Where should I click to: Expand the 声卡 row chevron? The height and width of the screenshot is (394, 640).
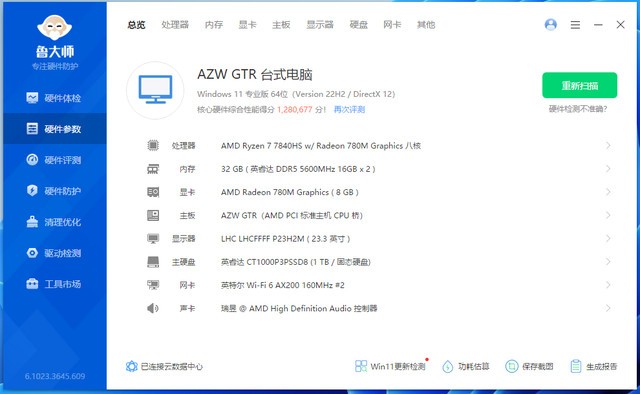[608, 308]
